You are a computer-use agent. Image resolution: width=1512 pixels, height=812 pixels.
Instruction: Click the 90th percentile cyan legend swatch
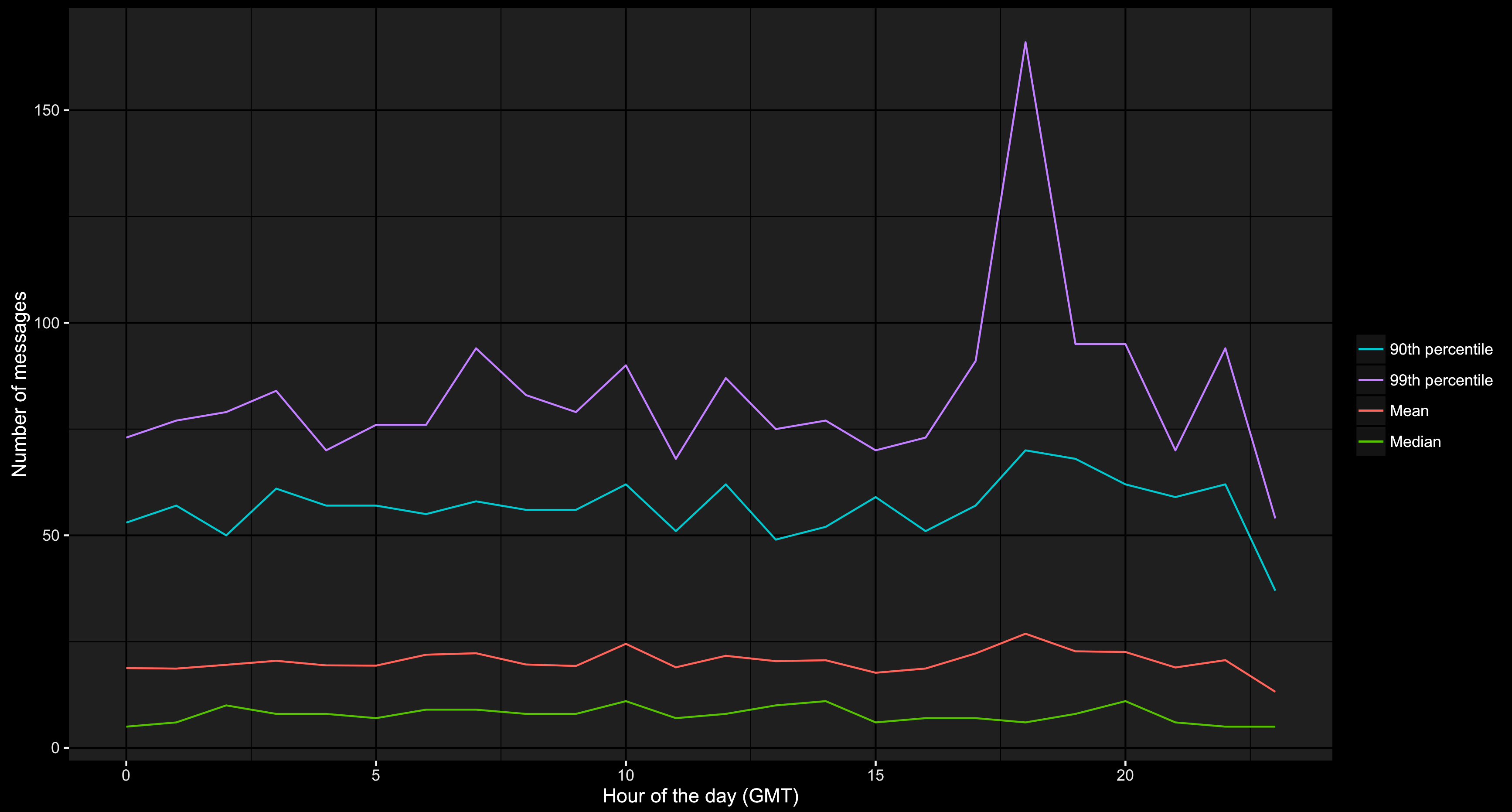[1371, 349]
